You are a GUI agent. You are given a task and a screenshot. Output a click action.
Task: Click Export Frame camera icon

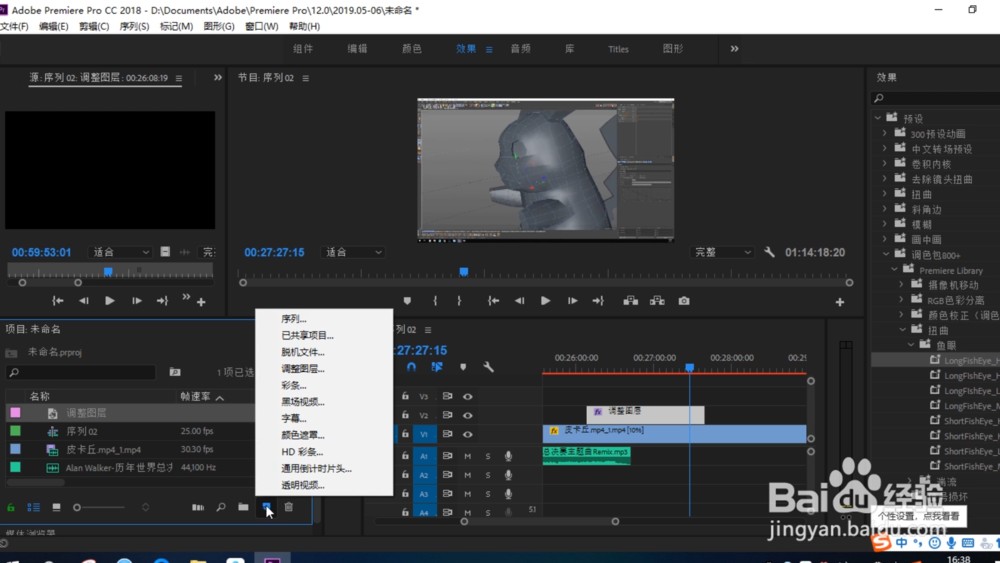coord(684,301)
